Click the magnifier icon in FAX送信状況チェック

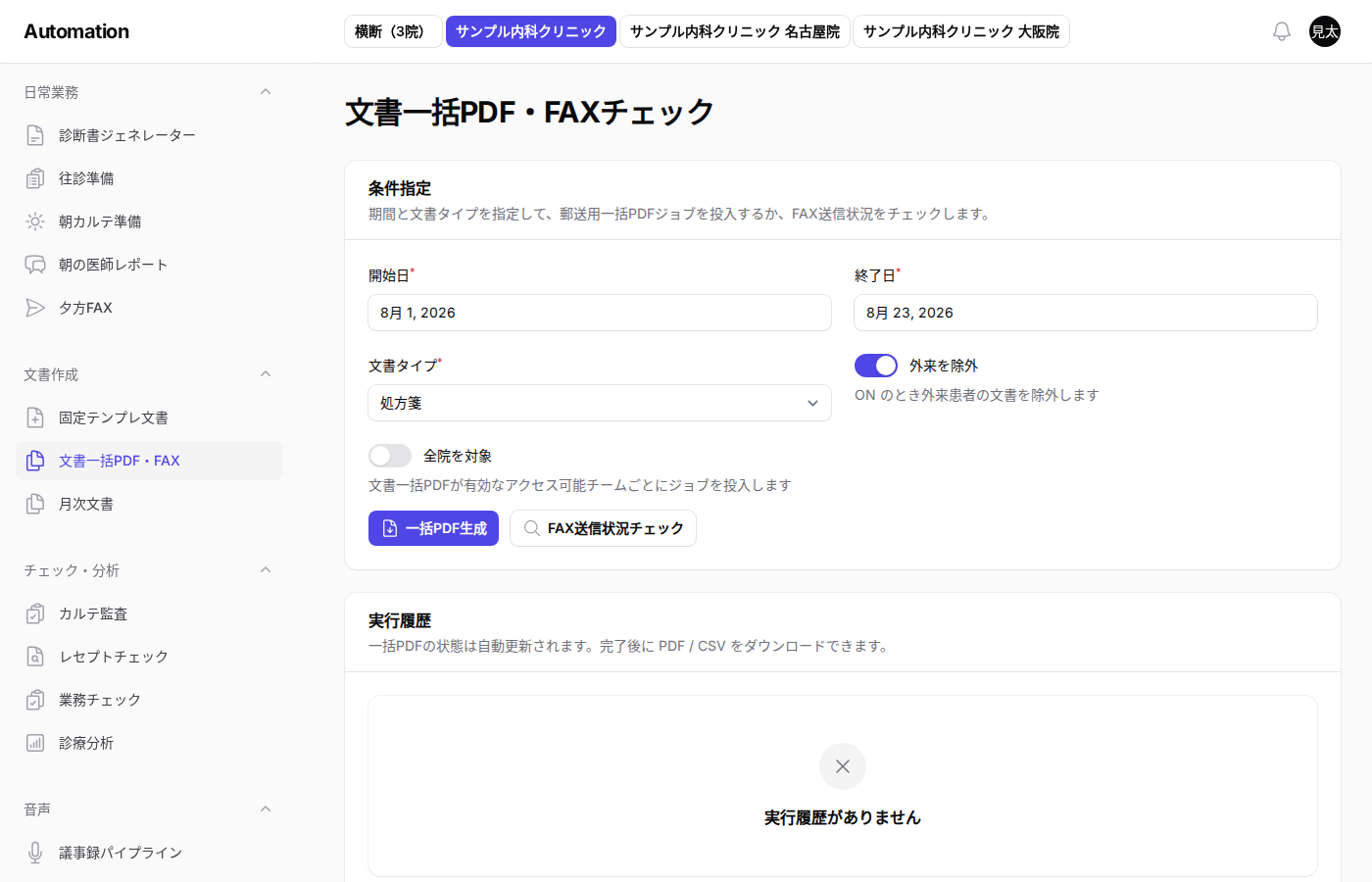pos(531,528)
